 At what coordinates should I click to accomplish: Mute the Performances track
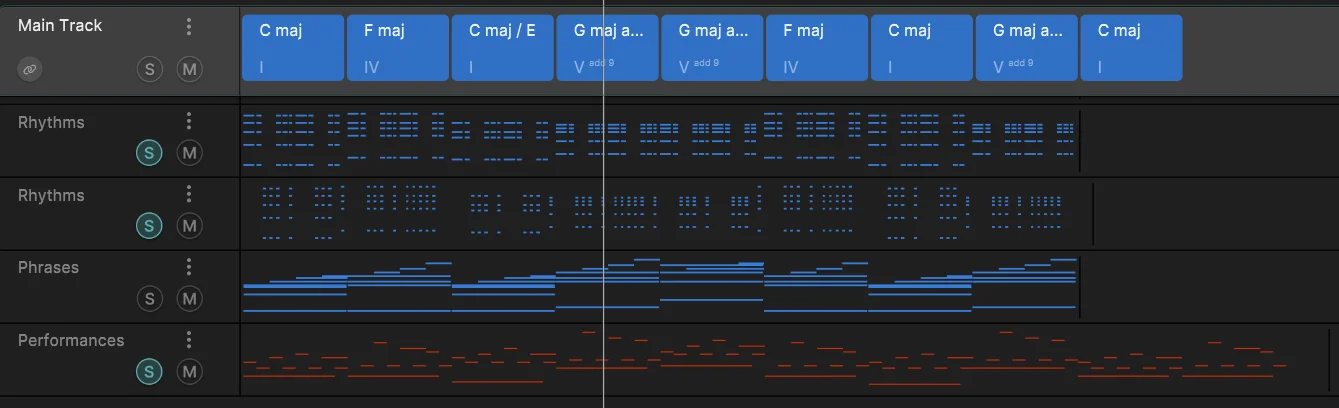point(189,372)
